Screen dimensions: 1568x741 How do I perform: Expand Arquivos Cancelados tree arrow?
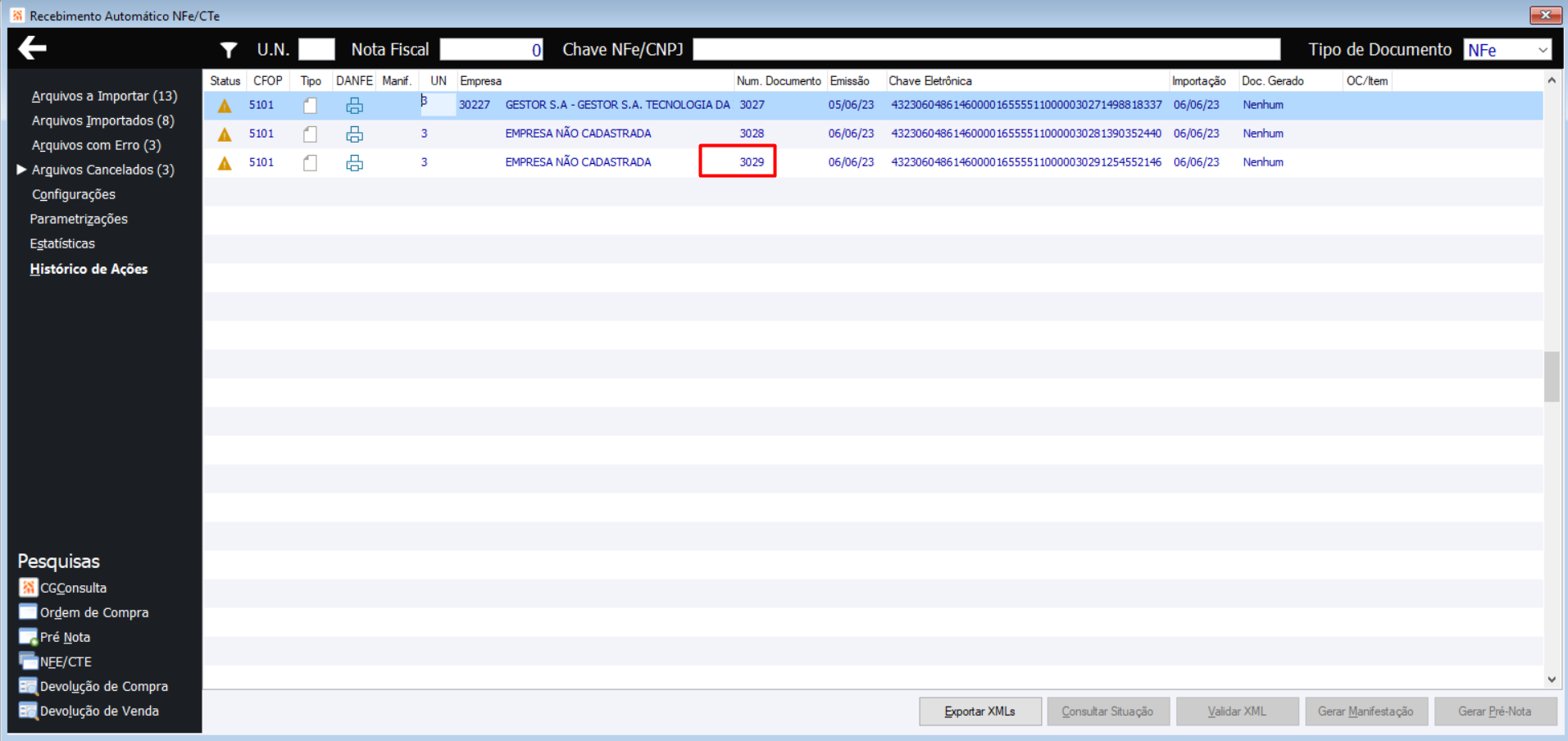point(22,170)
